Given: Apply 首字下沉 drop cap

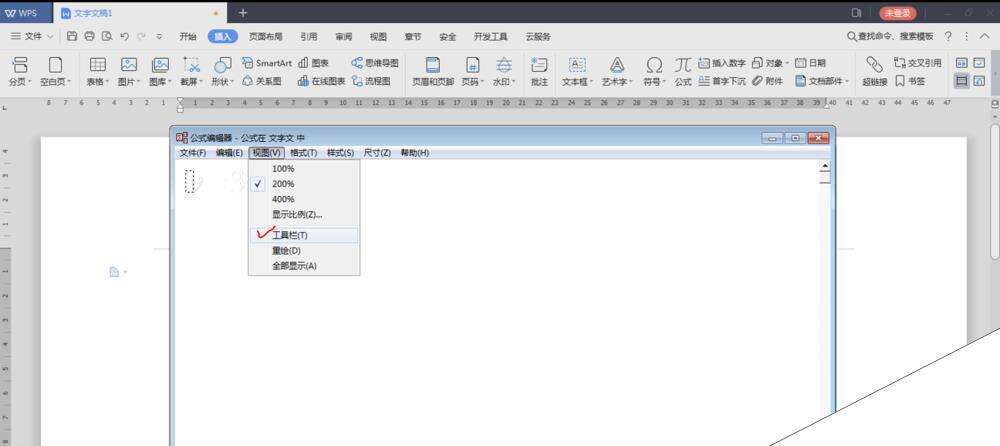Looking at the screenshot, I should [722, 81].
